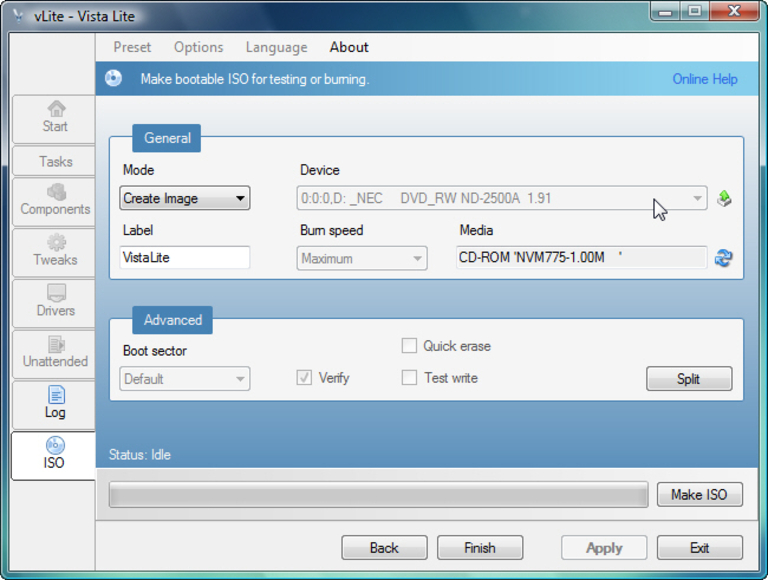This screenshot has height=580, width=768.
Task: Click the Split button
Action: click(689, 379)
